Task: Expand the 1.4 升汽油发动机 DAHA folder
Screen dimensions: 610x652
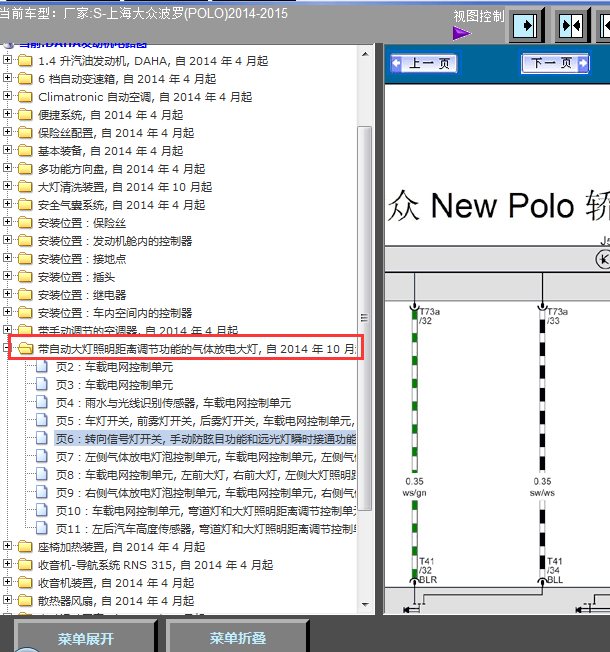Action: tap(7, 60)
